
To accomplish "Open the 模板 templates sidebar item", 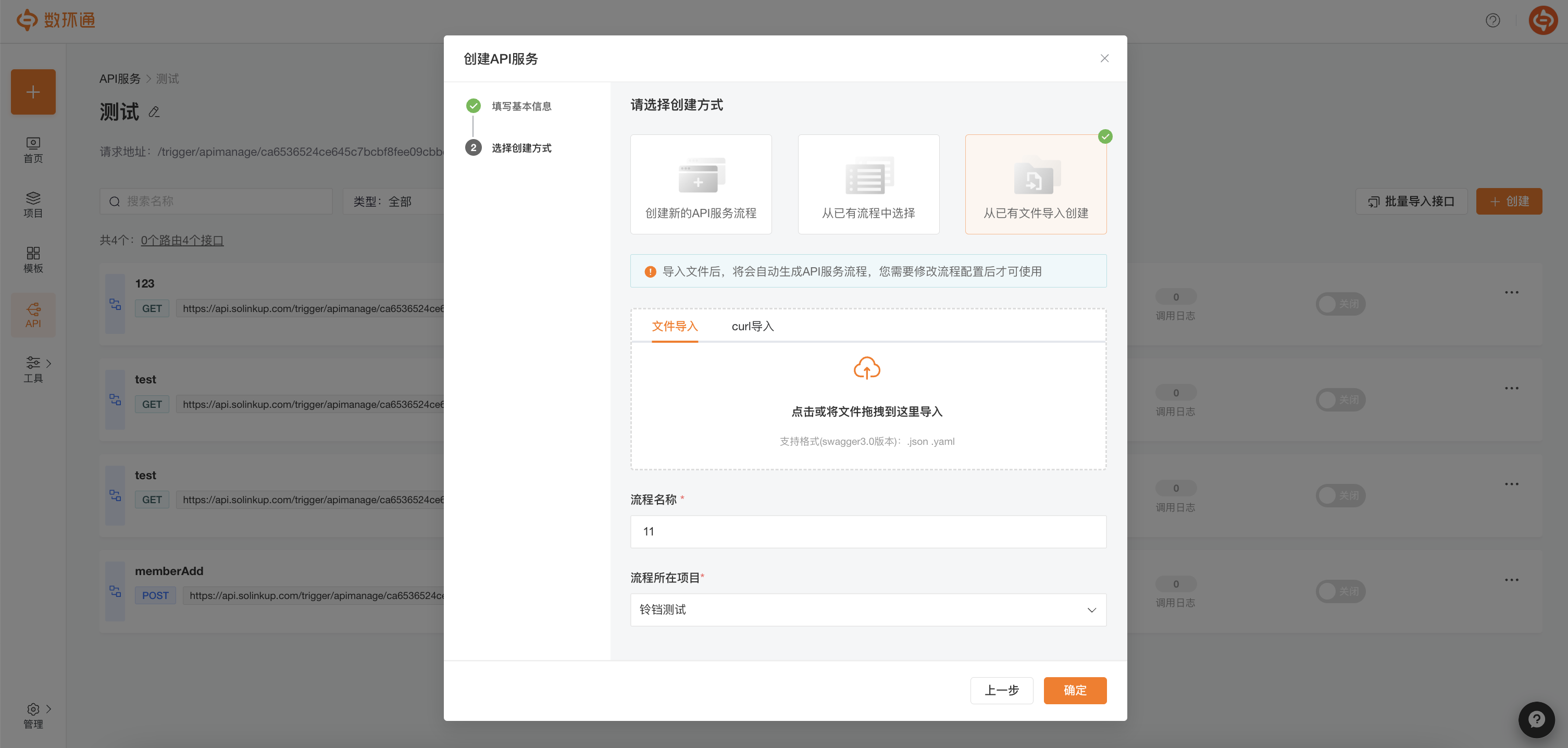I will [x=33, y=260].
